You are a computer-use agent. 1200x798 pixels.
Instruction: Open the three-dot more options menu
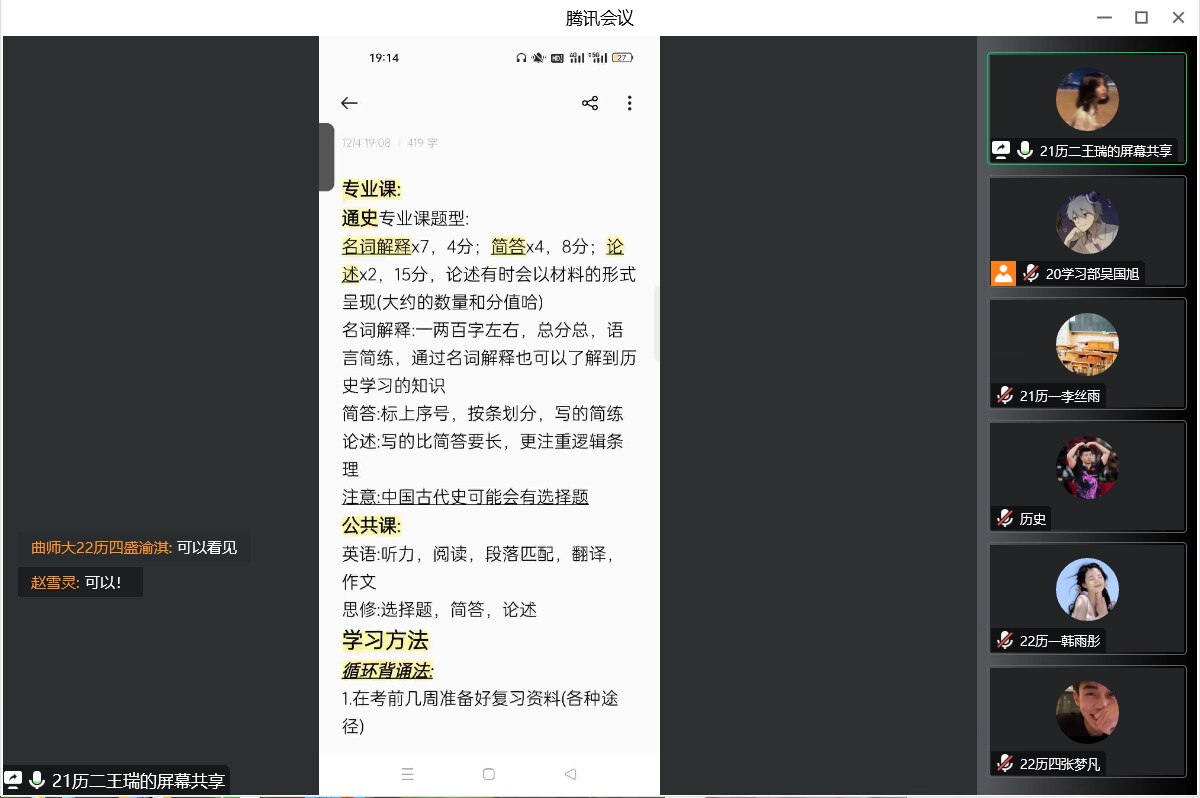click(629, 103)
